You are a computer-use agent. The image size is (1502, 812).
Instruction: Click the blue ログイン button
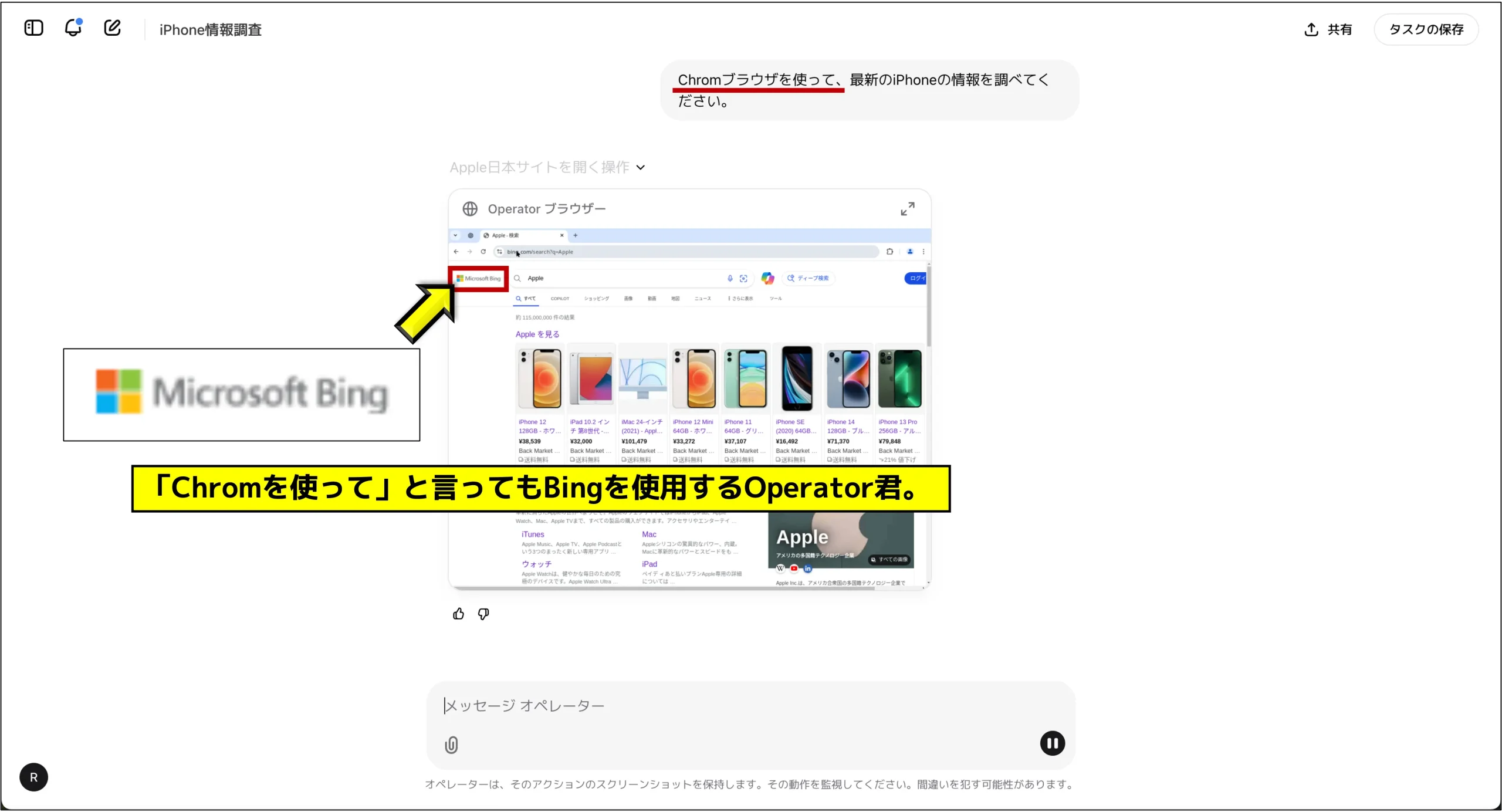915,278
